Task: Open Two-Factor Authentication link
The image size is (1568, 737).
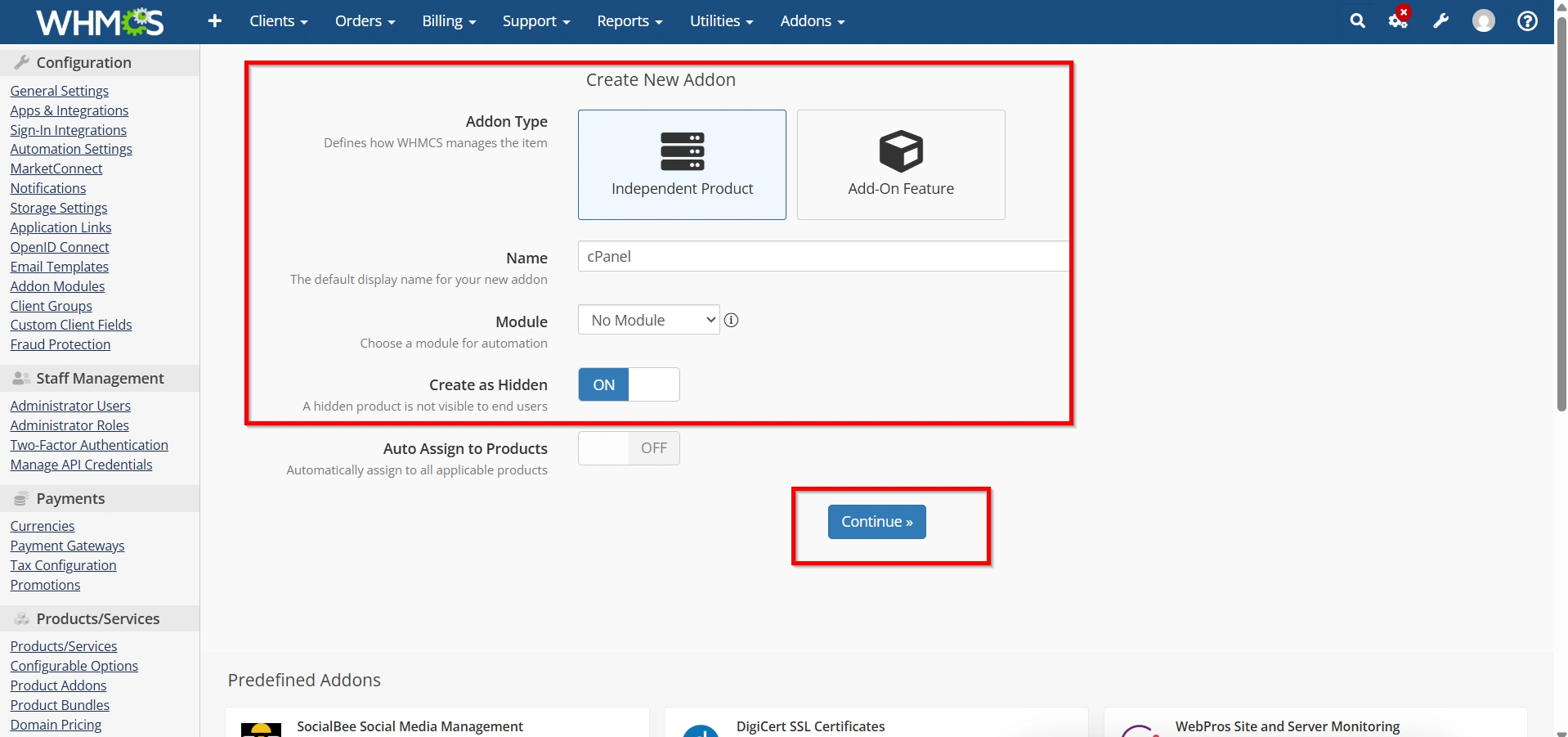Action: [89, 445]
